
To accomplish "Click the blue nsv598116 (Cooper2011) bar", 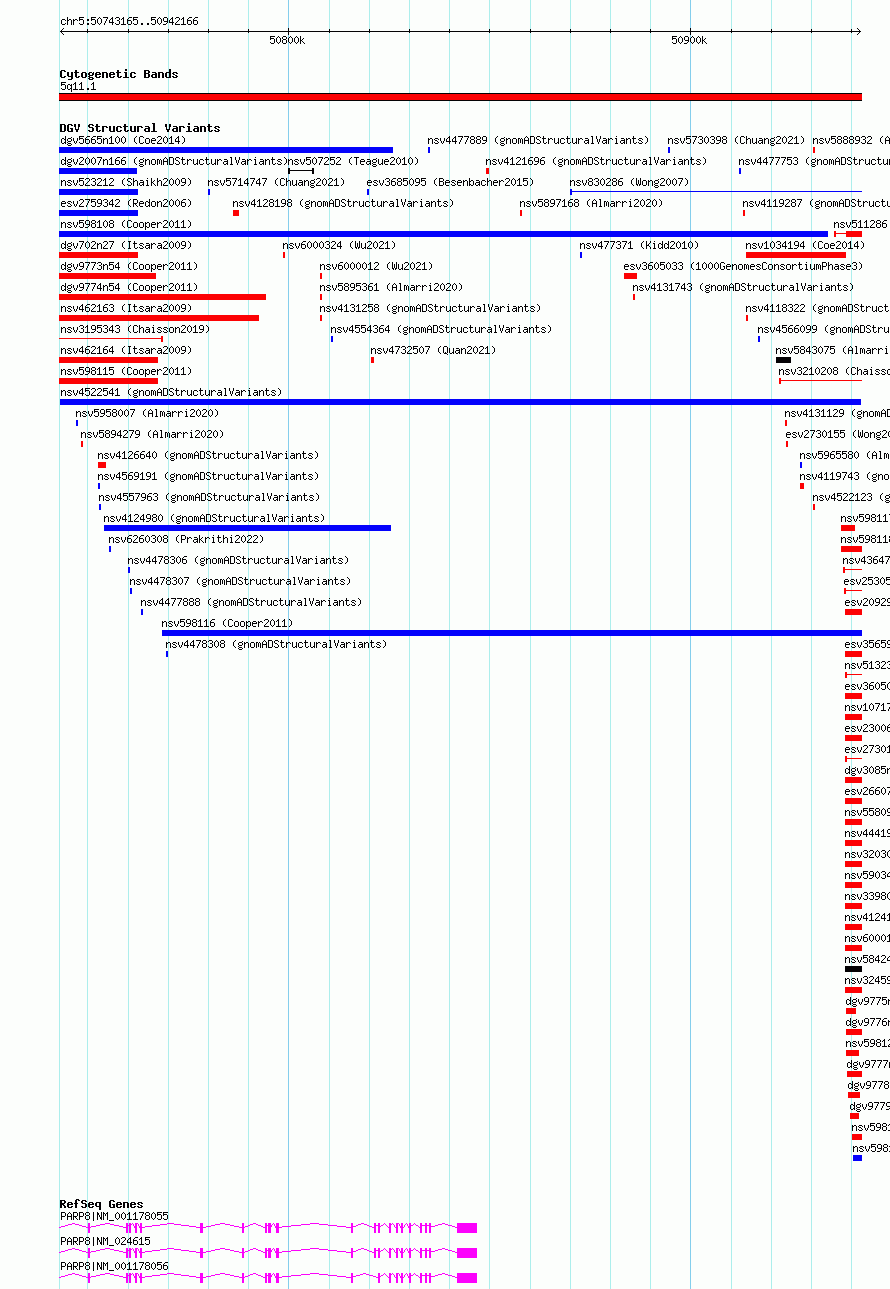I will coord(511,633).
